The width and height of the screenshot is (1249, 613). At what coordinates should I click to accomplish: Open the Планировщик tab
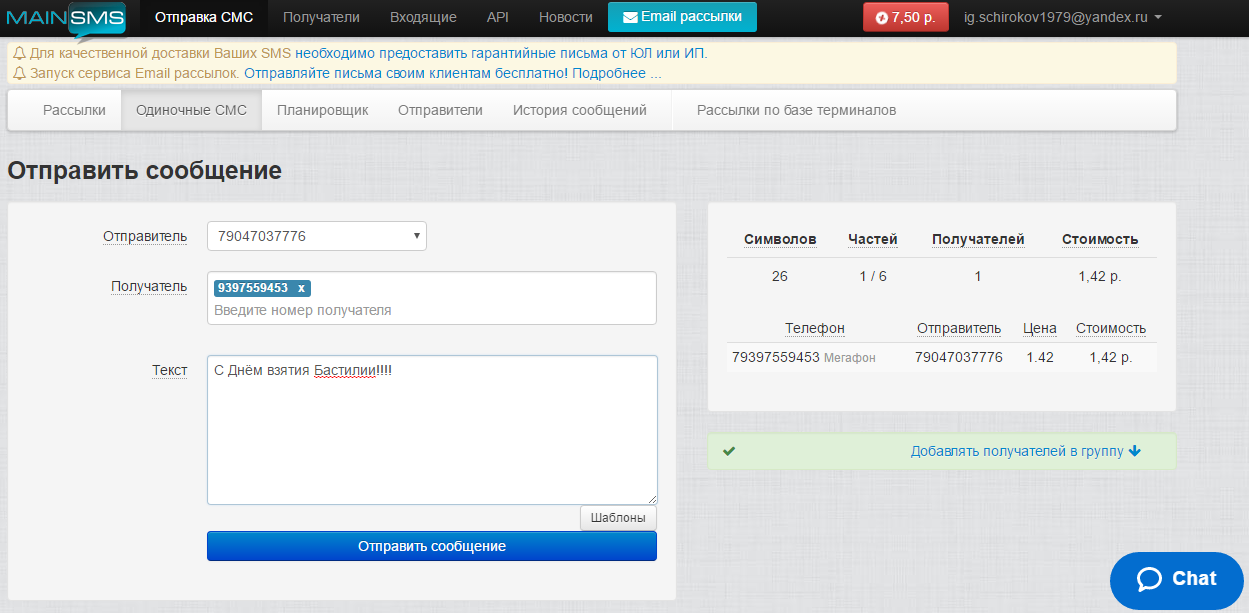(x=322, y=110)
